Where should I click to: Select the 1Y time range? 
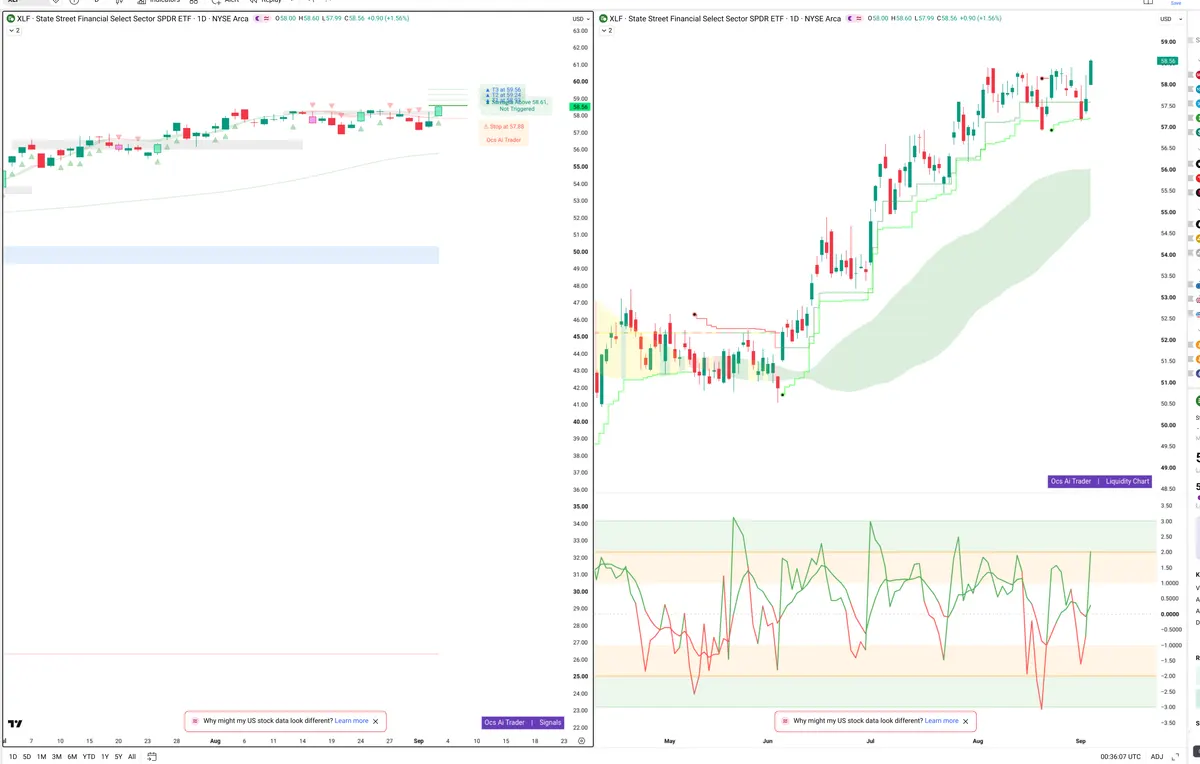pos(105,757)
